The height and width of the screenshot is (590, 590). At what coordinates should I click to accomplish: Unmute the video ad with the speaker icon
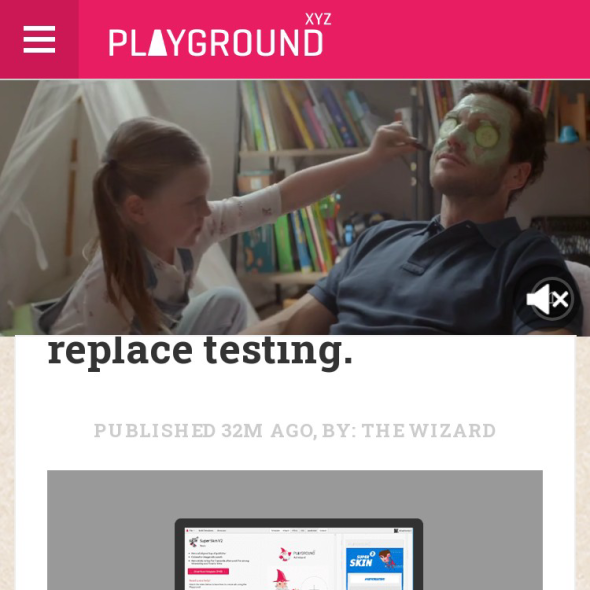coord(550,299)
